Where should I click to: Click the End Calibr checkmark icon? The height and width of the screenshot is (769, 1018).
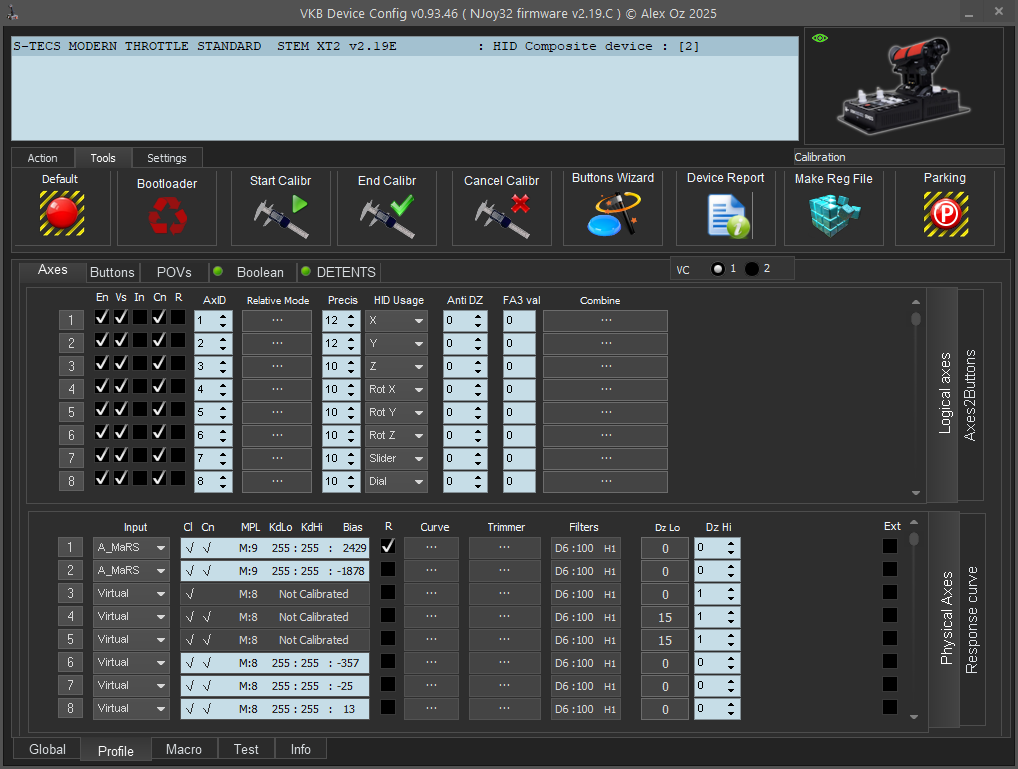point(387,216)
